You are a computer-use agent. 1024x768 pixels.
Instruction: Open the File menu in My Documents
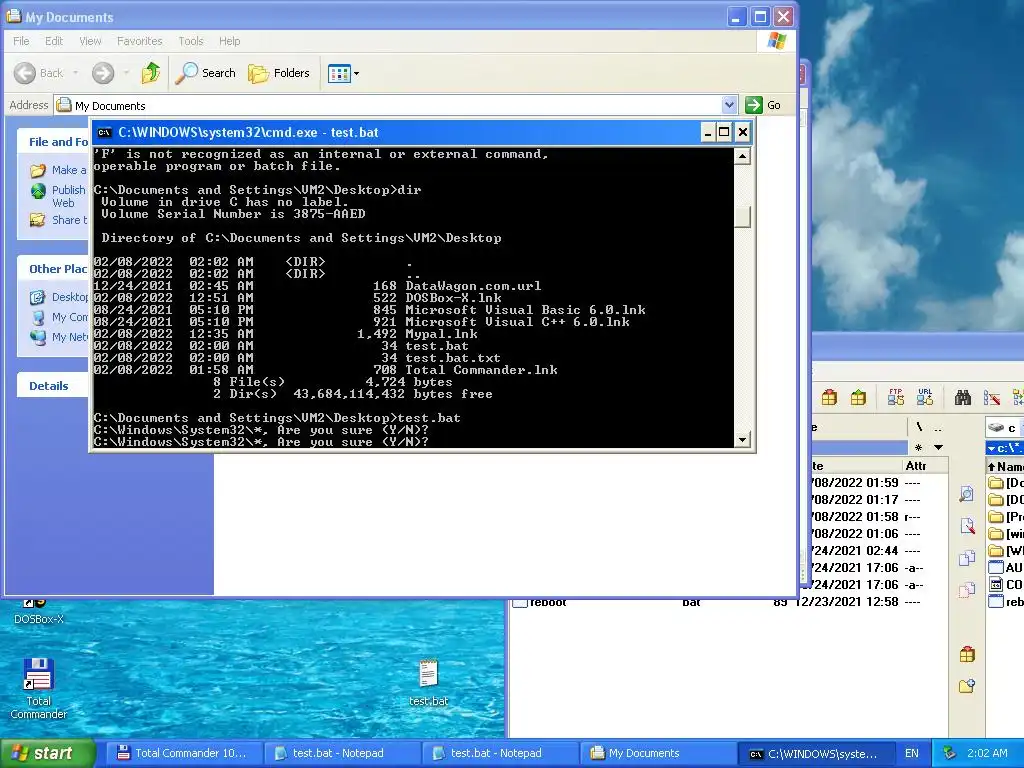21,41
